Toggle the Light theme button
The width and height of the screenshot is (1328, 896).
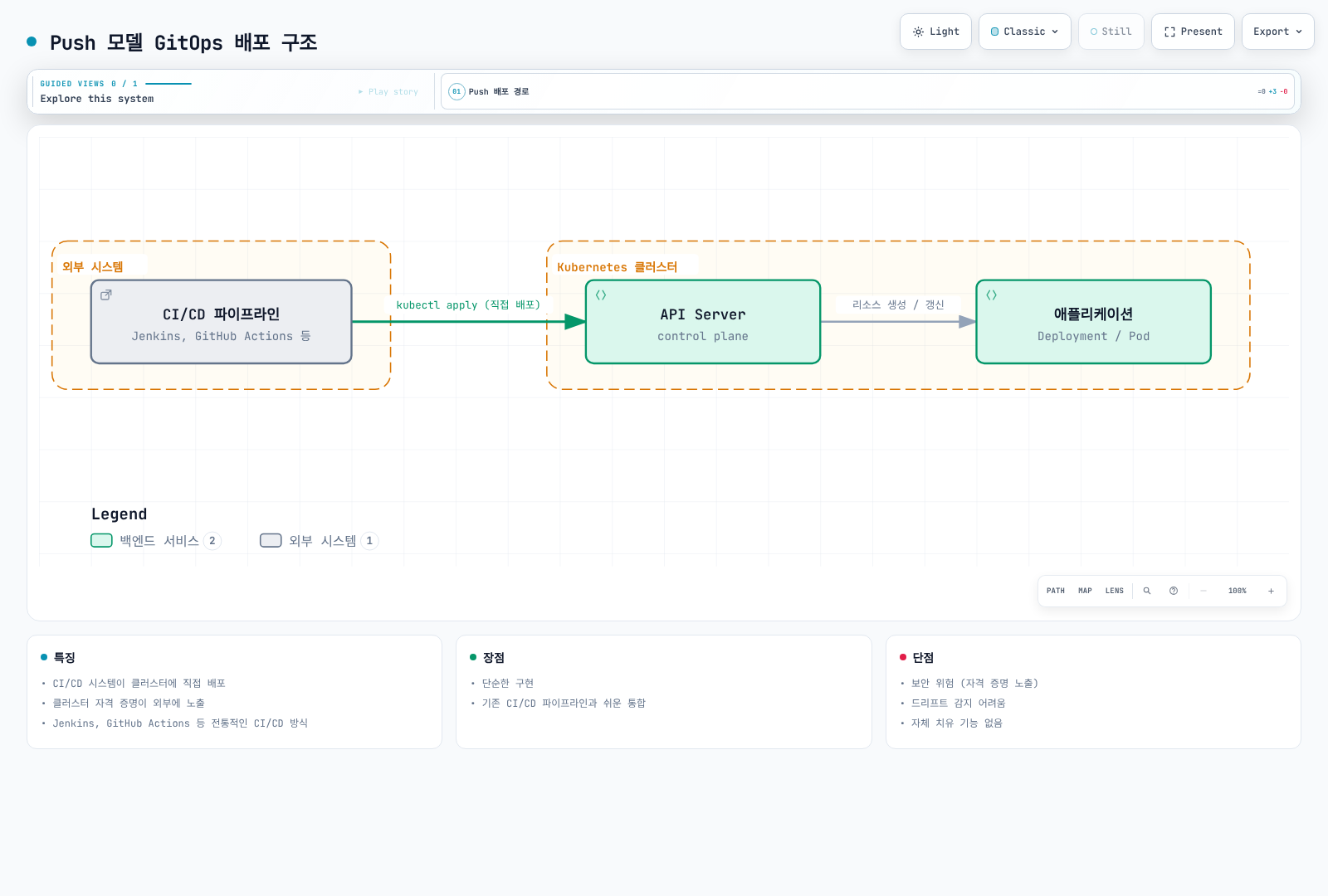pos(935,32)
